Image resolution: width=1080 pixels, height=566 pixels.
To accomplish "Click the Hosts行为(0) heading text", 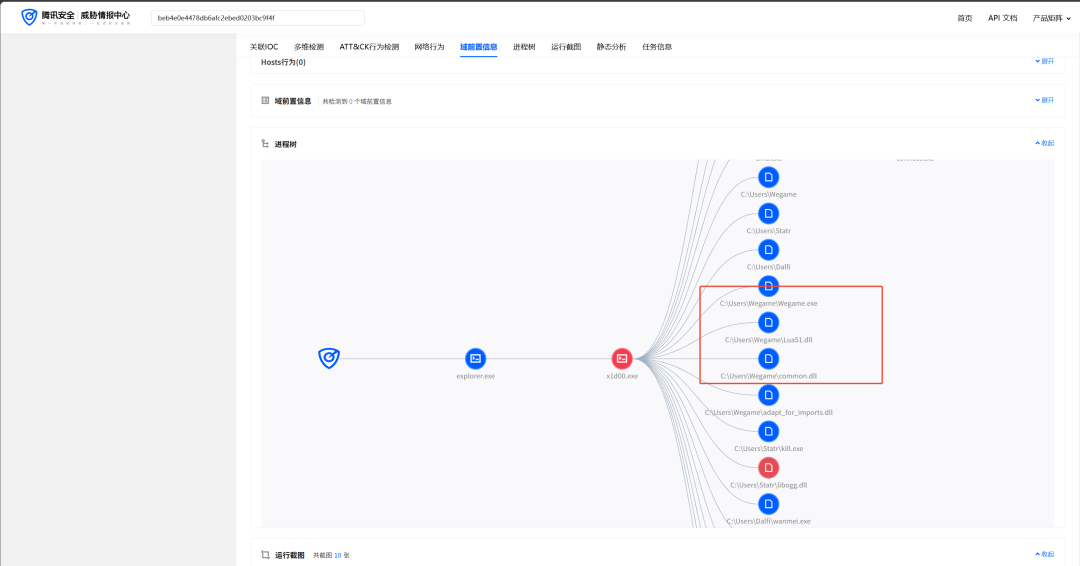I will [283, 62].
